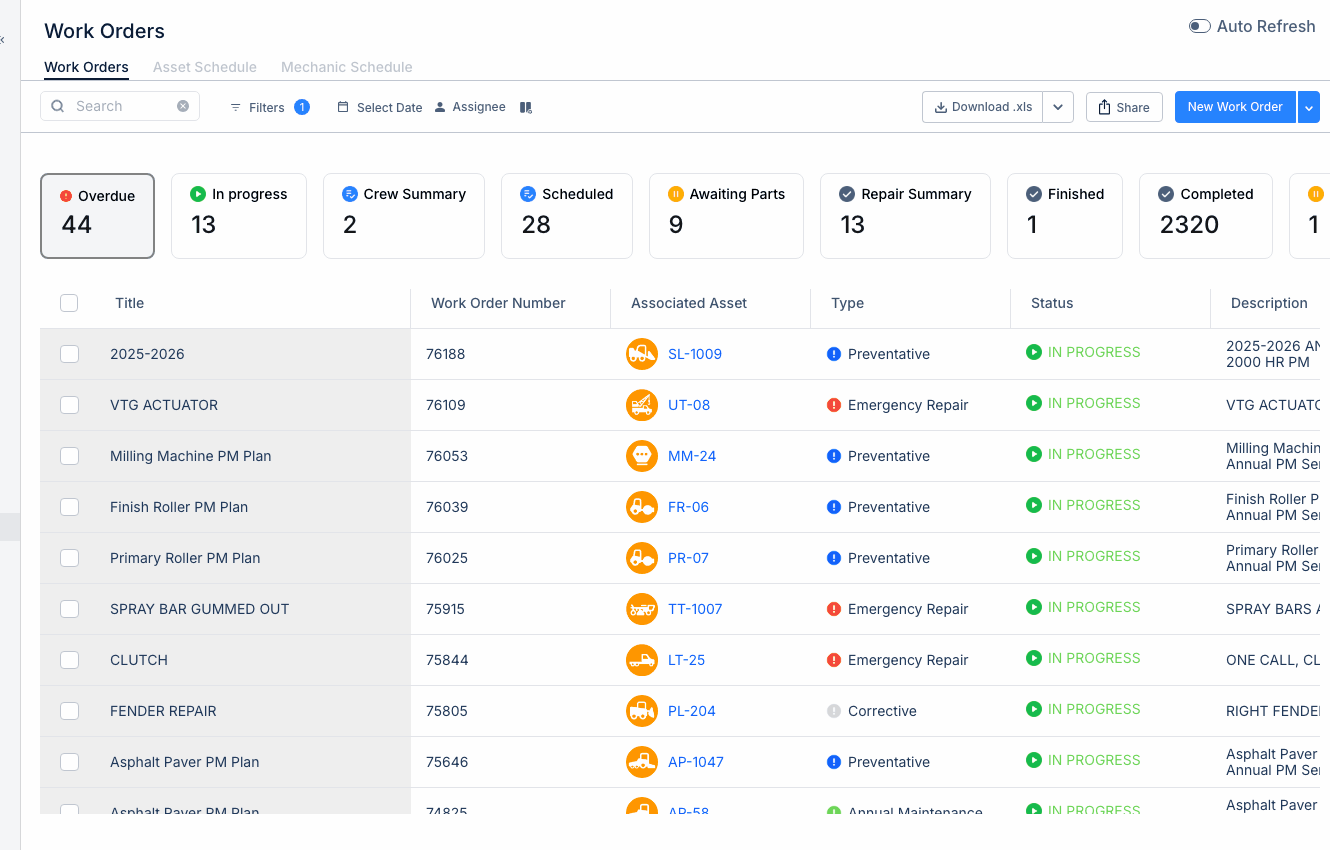Check the select-all checkbox in table header

pos(69,303)
